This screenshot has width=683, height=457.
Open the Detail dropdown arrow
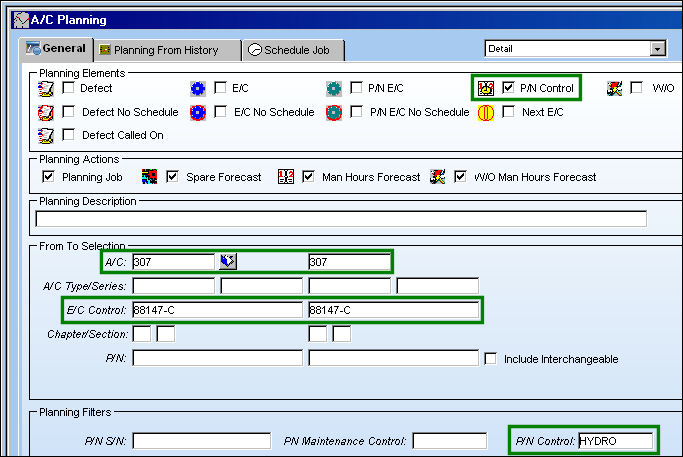click(658, 49)
